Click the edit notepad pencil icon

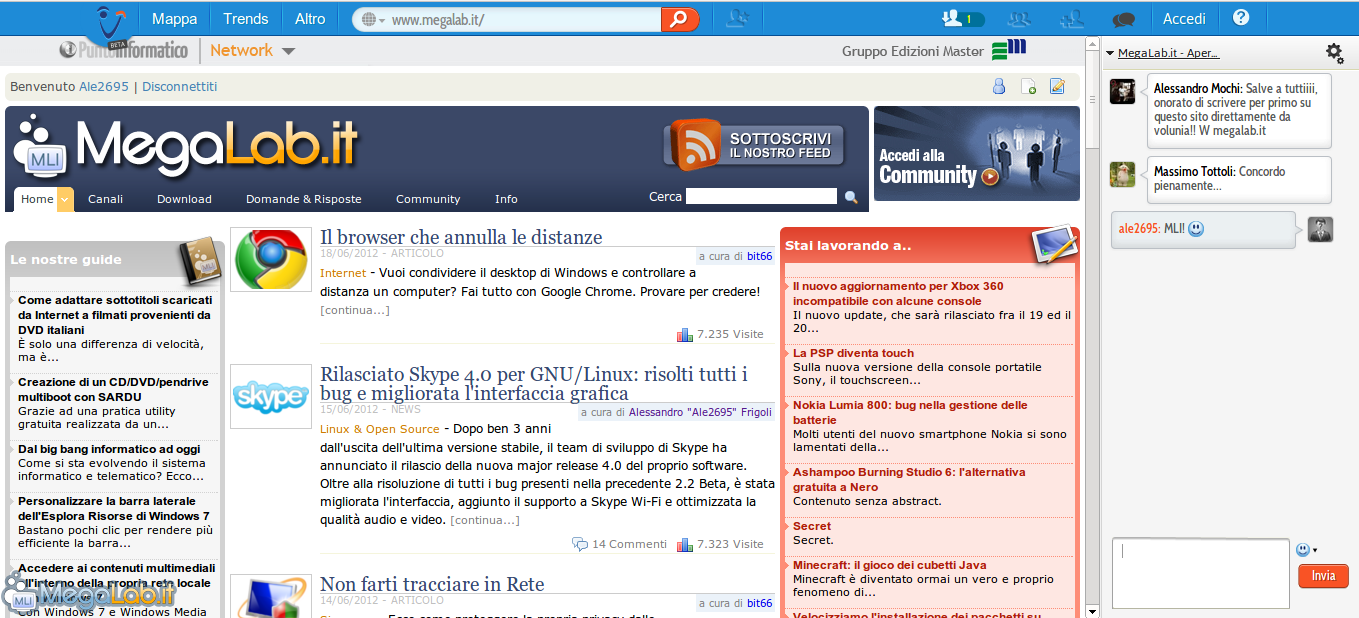[1057, 87]
